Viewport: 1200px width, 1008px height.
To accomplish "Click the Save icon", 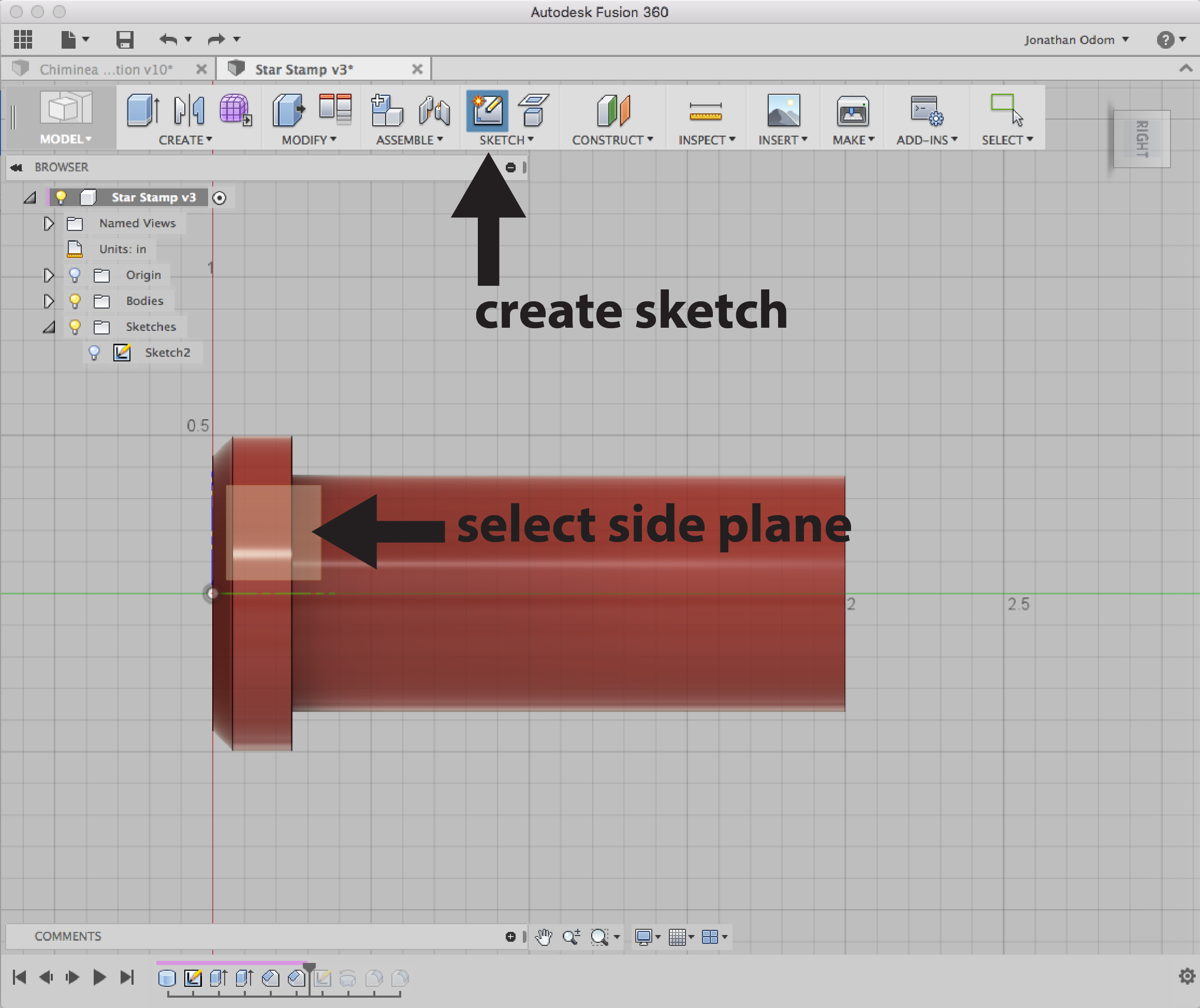I will pyautogui.click(x=125, y=39).
